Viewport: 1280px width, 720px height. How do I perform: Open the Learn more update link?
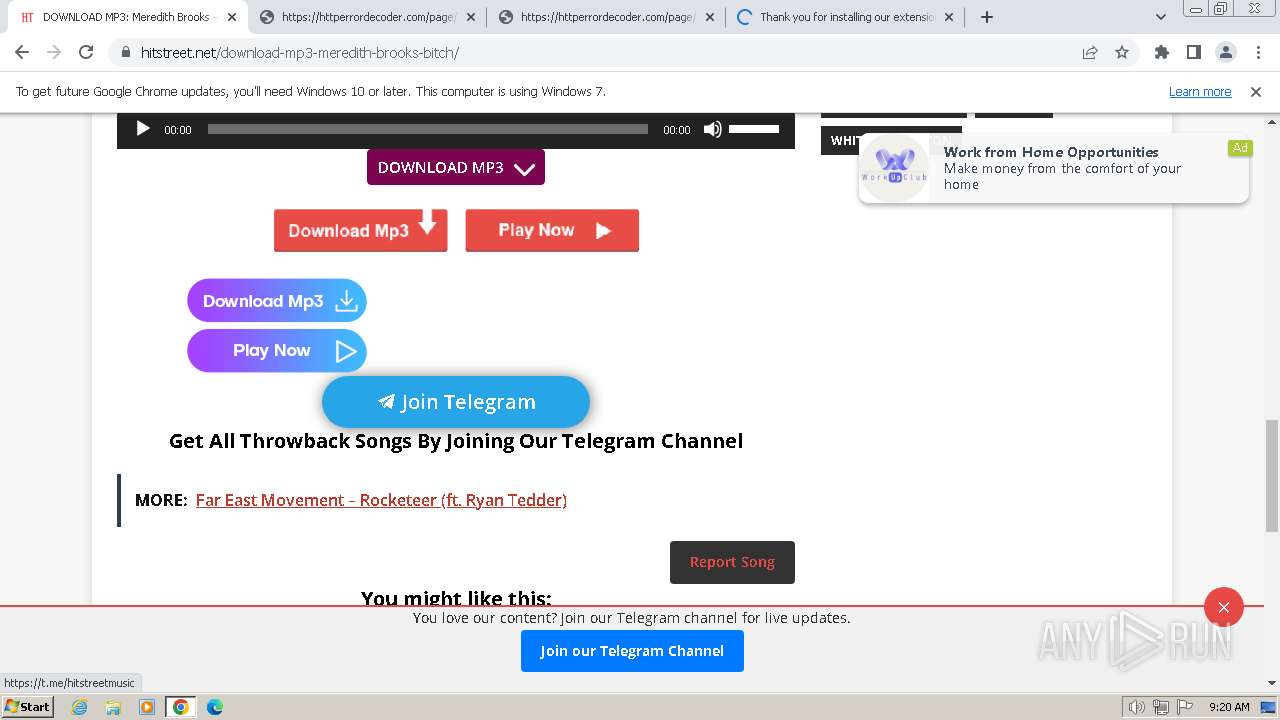(x=1200, y=92)
